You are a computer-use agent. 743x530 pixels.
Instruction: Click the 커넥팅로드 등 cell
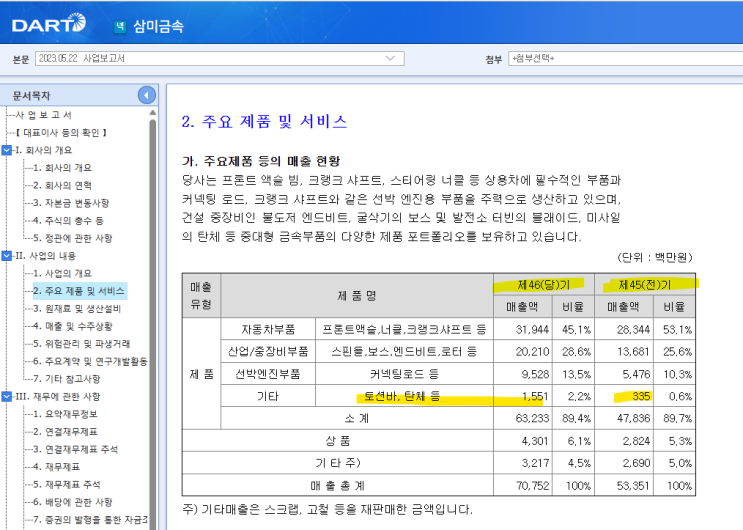pos(404,374)
